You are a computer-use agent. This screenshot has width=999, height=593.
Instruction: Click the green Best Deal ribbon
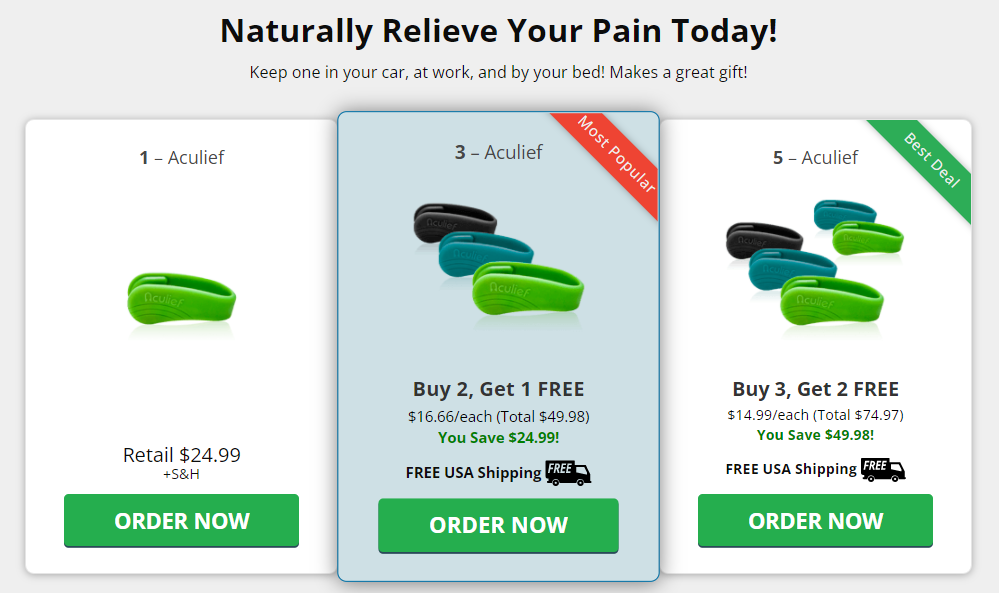pyautogui.click(x=929, y=162)
